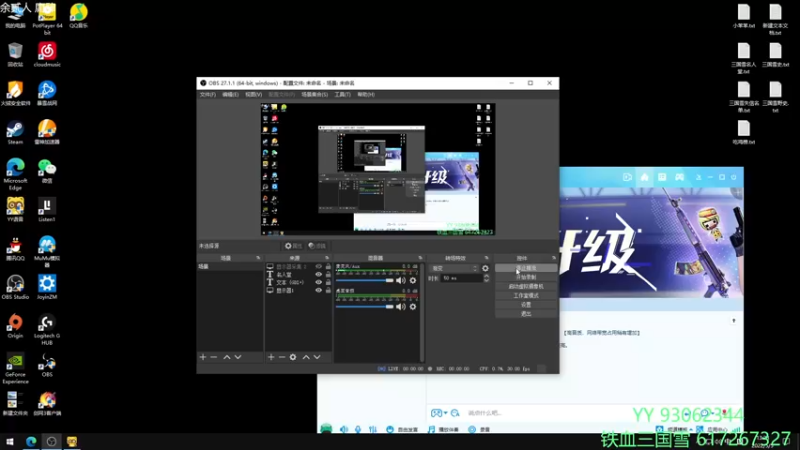The width and height of the screenshot is (800, 450).
Task: Click the 退出 exit button in OBS
Action: tap(526, 314)
